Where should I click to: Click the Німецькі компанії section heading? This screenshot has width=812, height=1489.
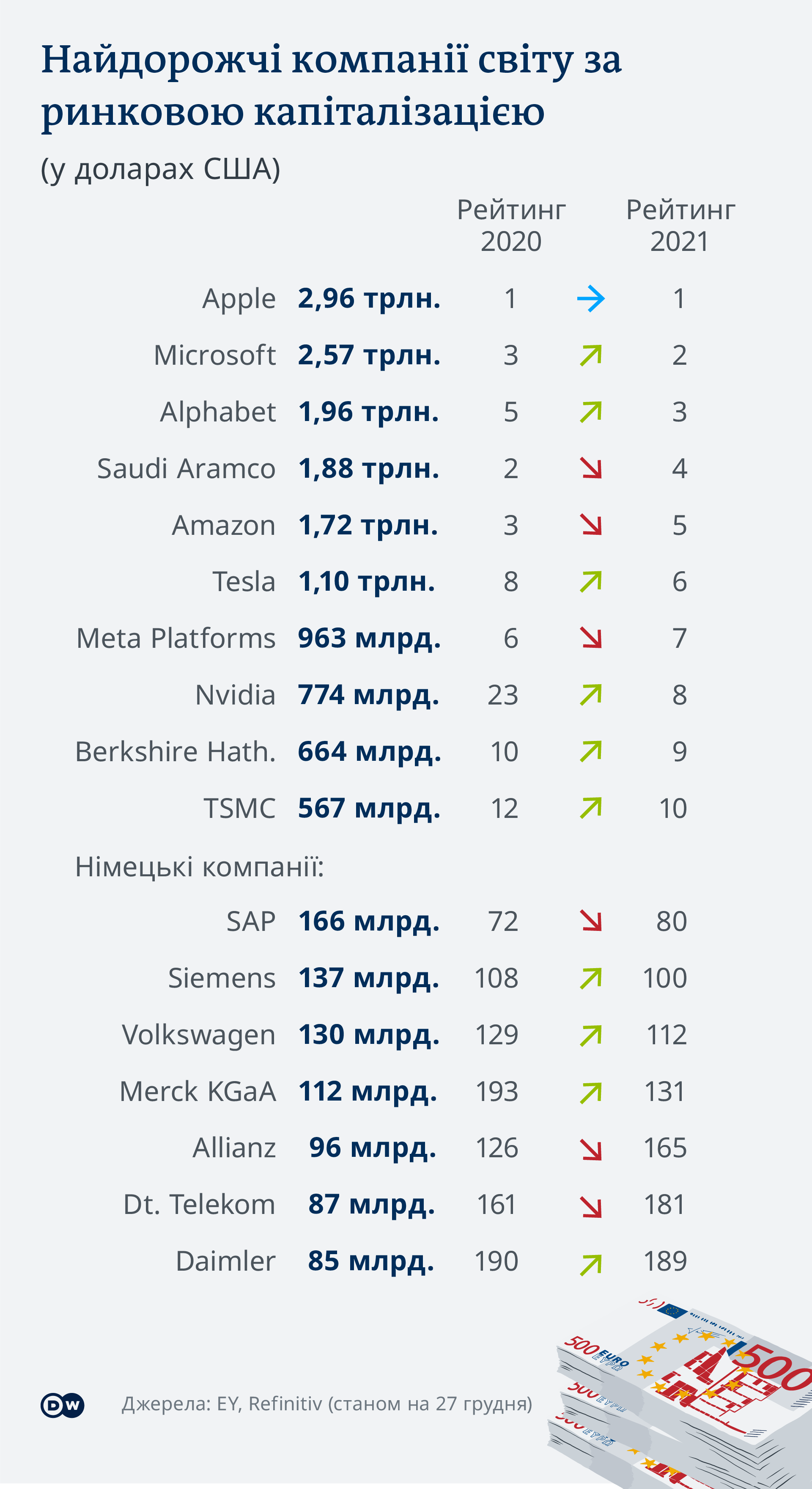coord(199,867)
